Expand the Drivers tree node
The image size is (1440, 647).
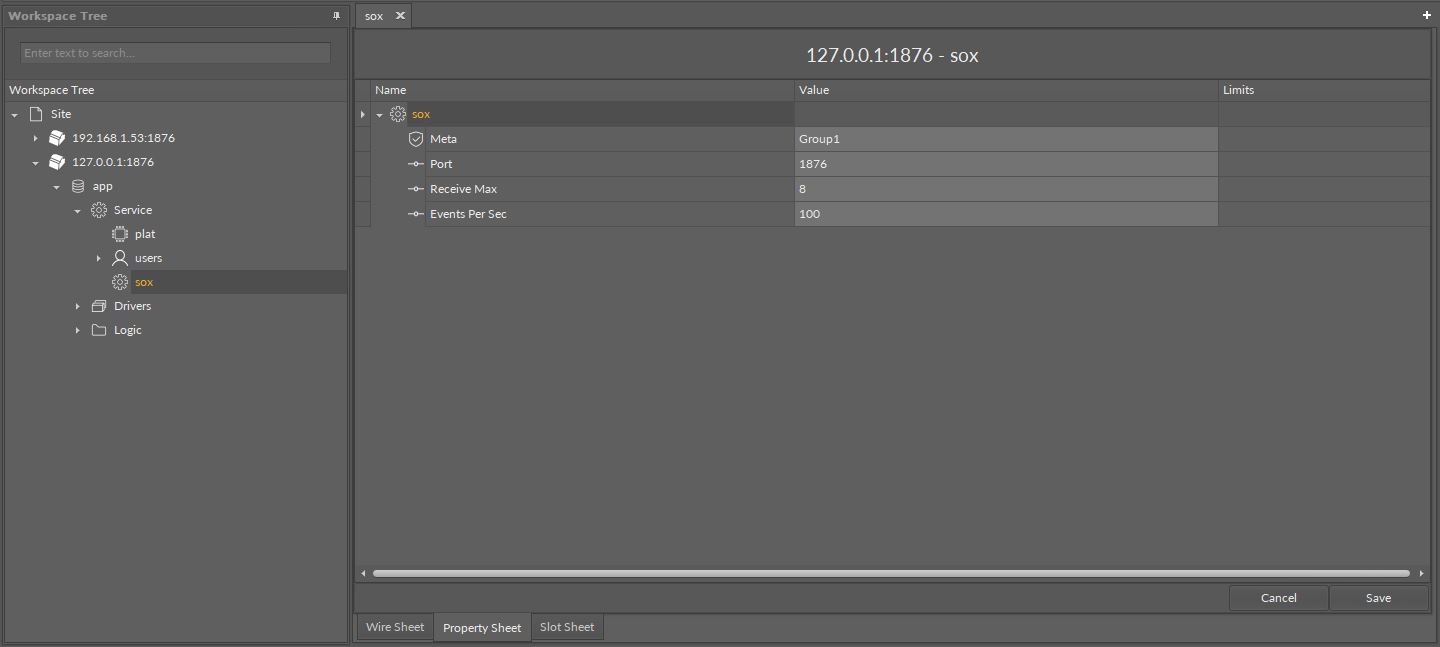[78, 306]
